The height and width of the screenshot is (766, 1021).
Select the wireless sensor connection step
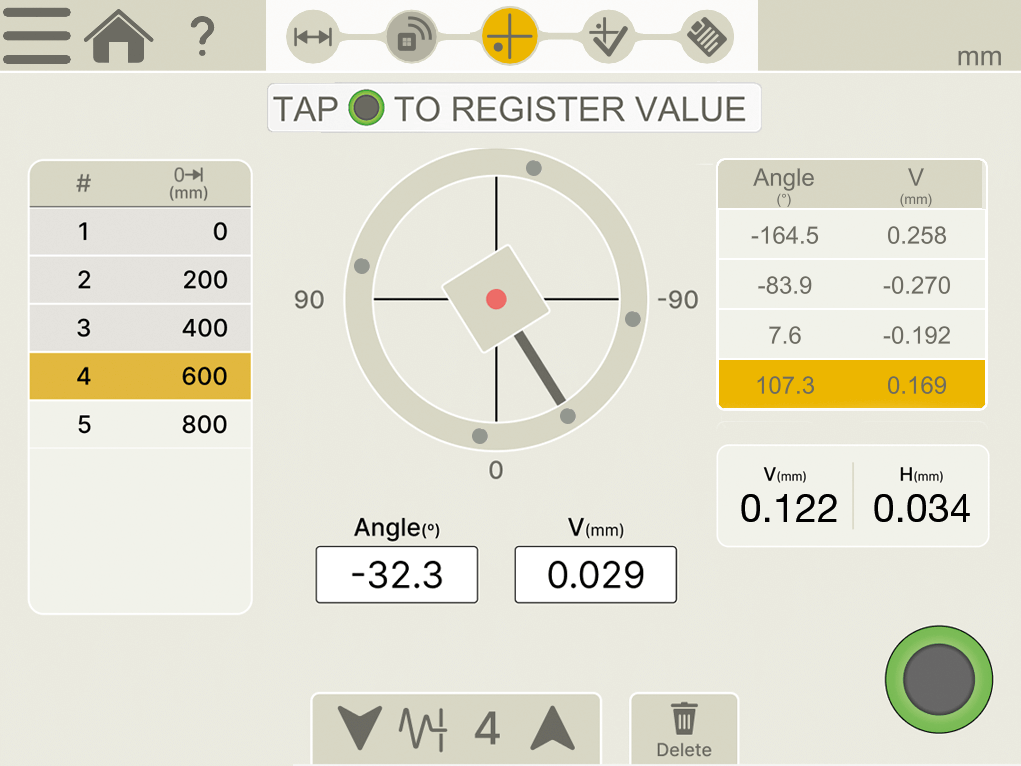(411, 37)
